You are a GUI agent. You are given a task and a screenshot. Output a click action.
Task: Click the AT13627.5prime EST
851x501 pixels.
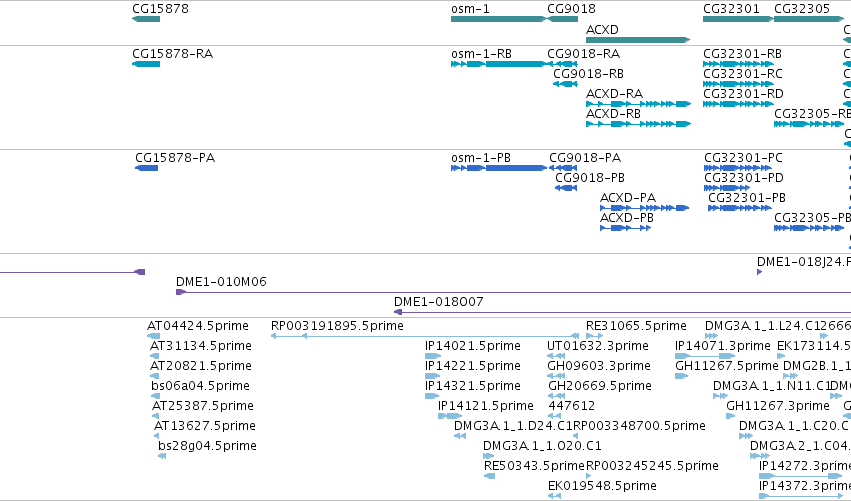pyautogui.click(x=157, y=436)
